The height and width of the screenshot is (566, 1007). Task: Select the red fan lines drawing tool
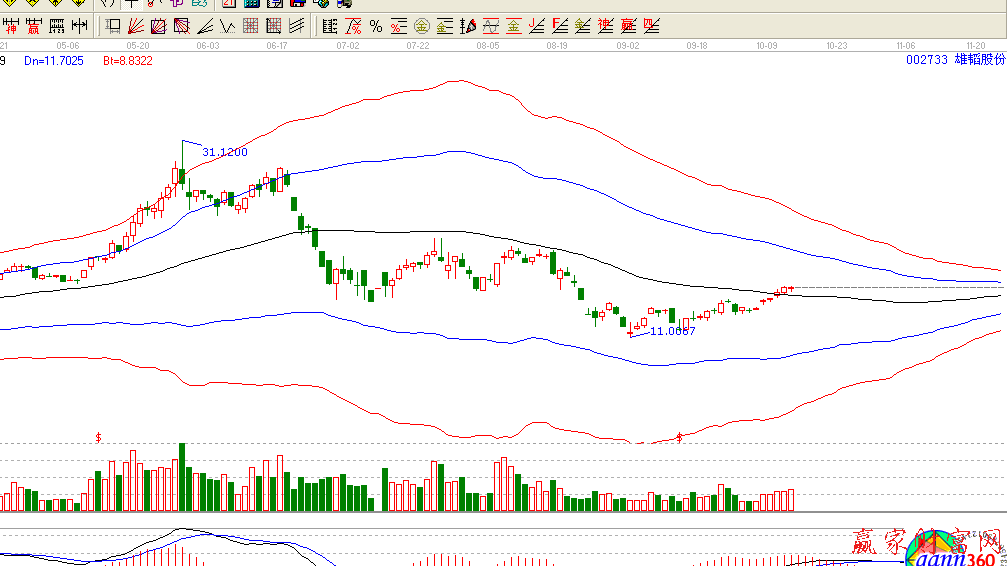137,26
